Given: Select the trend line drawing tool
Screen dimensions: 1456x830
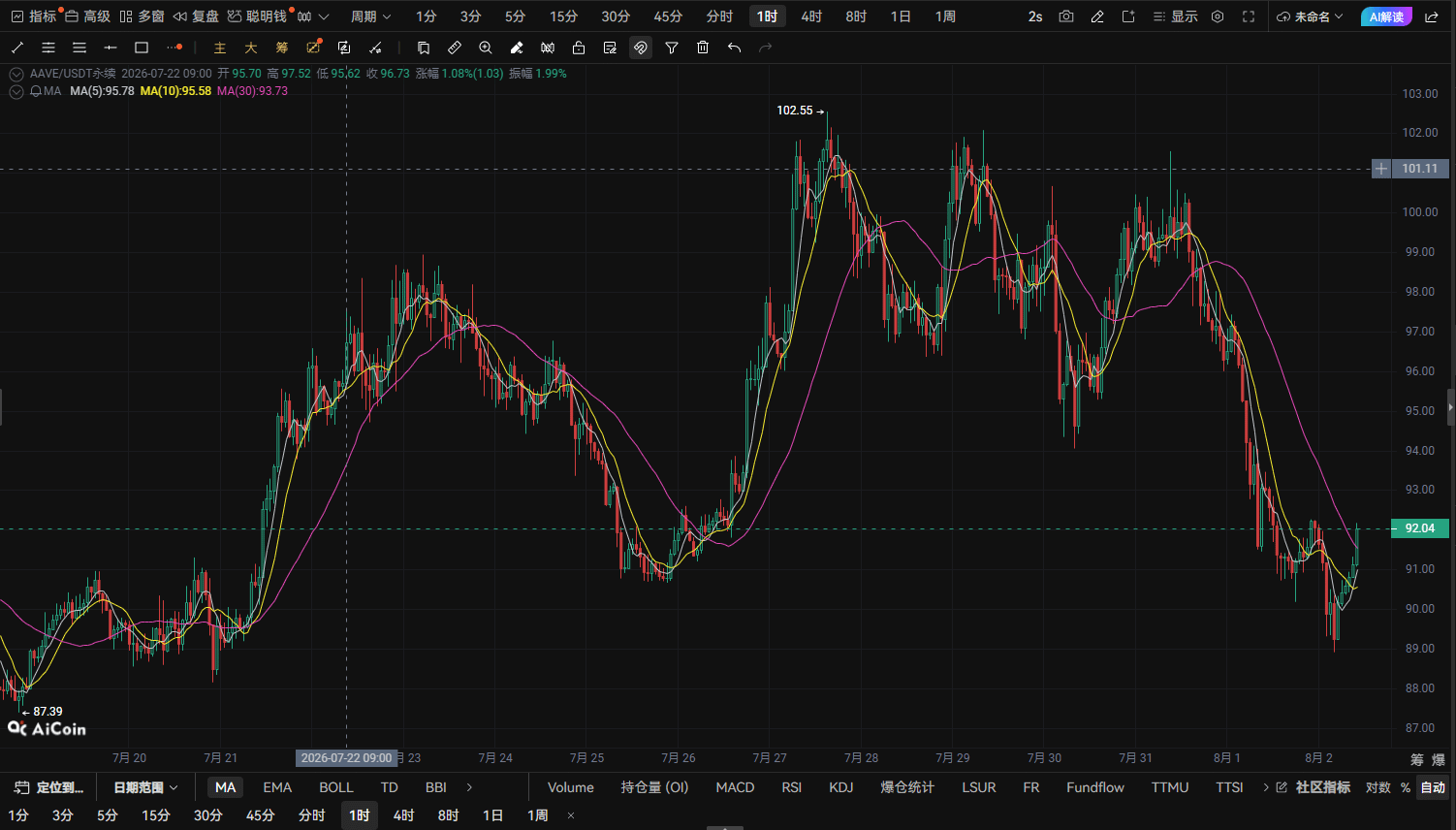Looking at the screenshot, I should pos(17,48).
